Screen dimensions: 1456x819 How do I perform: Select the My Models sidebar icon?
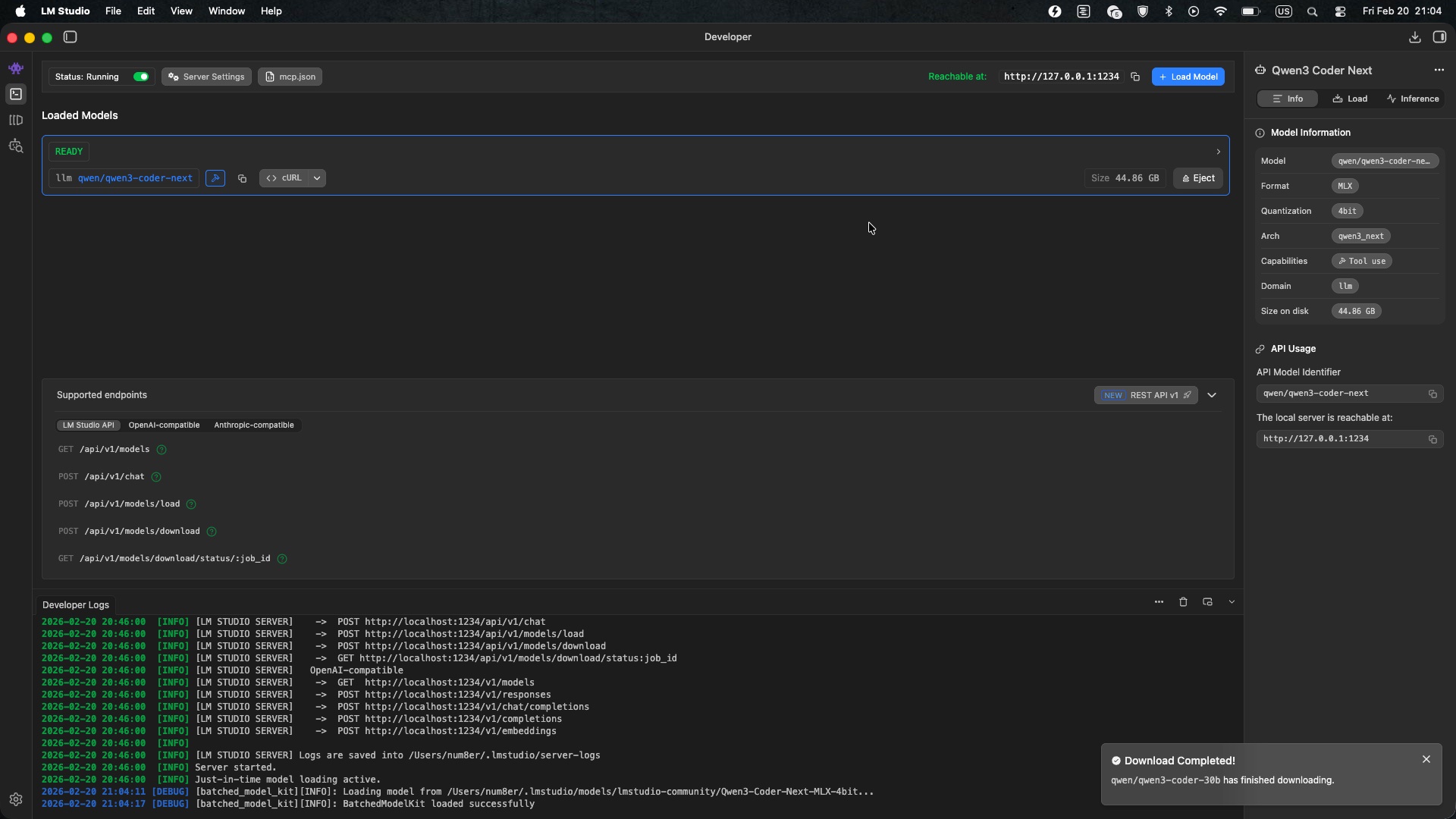15,120
